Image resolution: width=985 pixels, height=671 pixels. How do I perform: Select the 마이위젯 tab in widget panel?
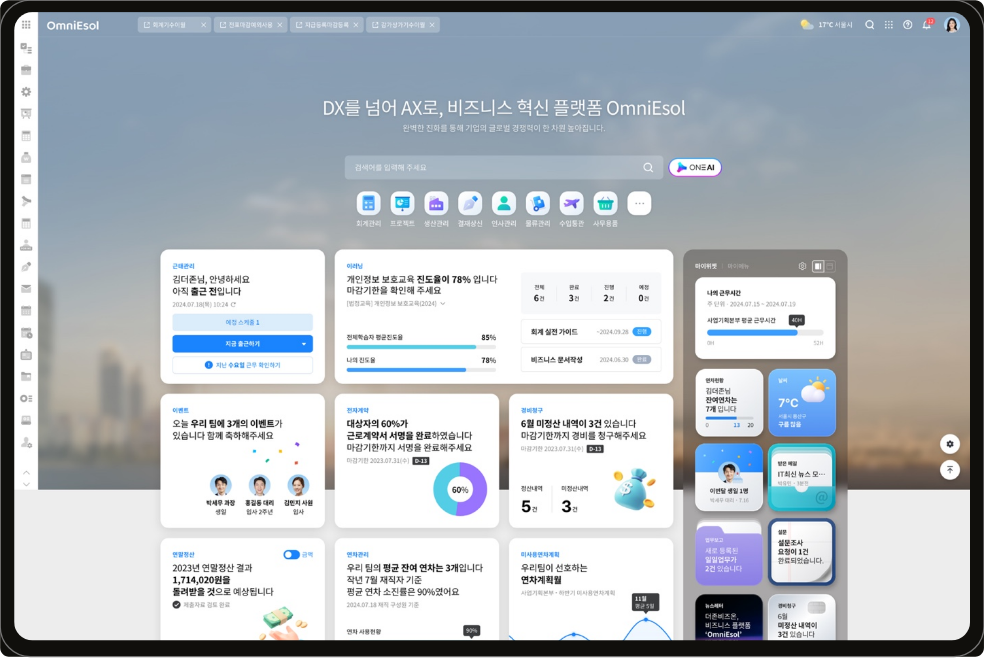[706, 266]
